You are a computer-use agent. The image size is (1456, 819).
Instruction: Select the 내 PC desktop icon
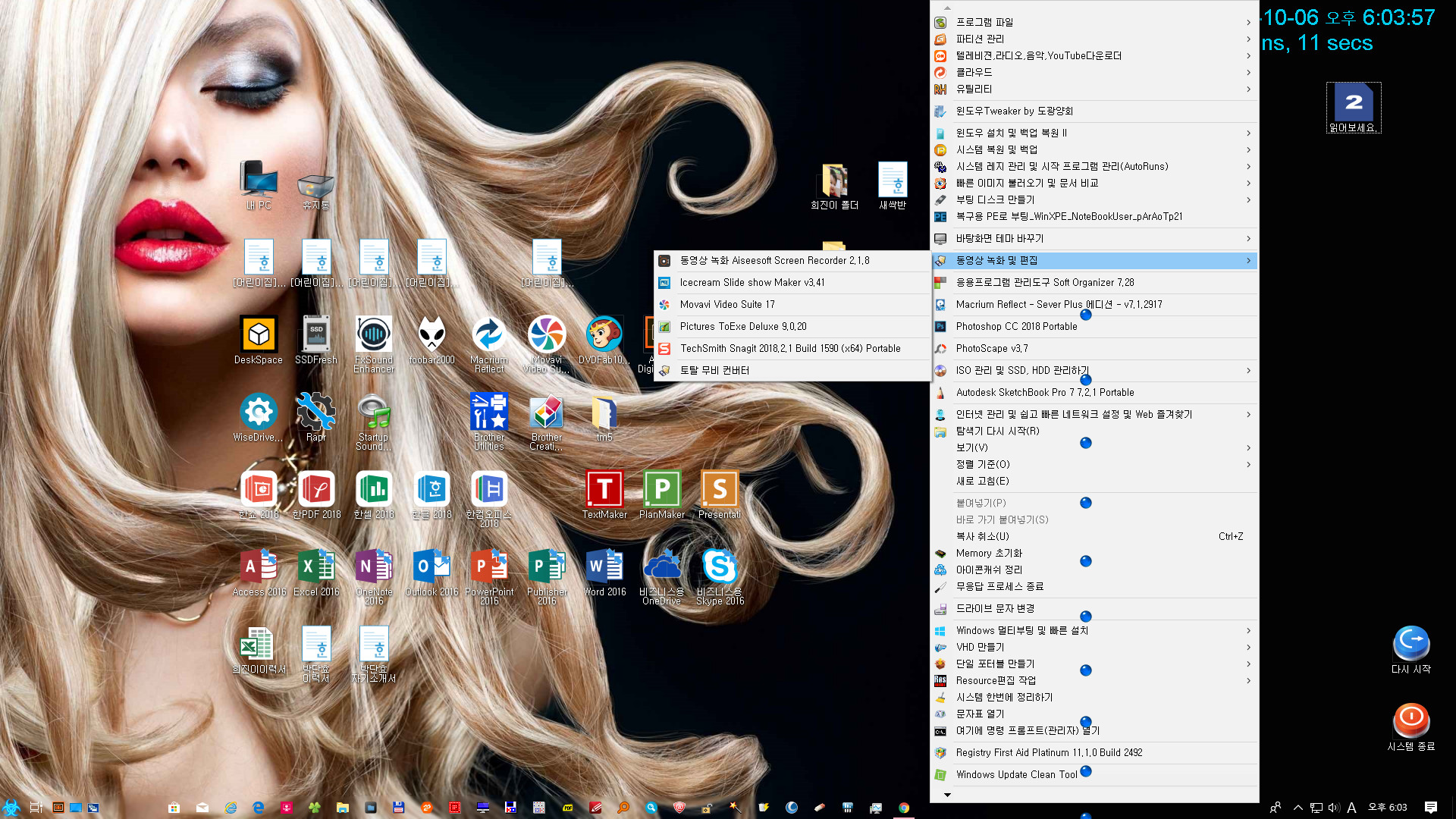pos(259,185)
